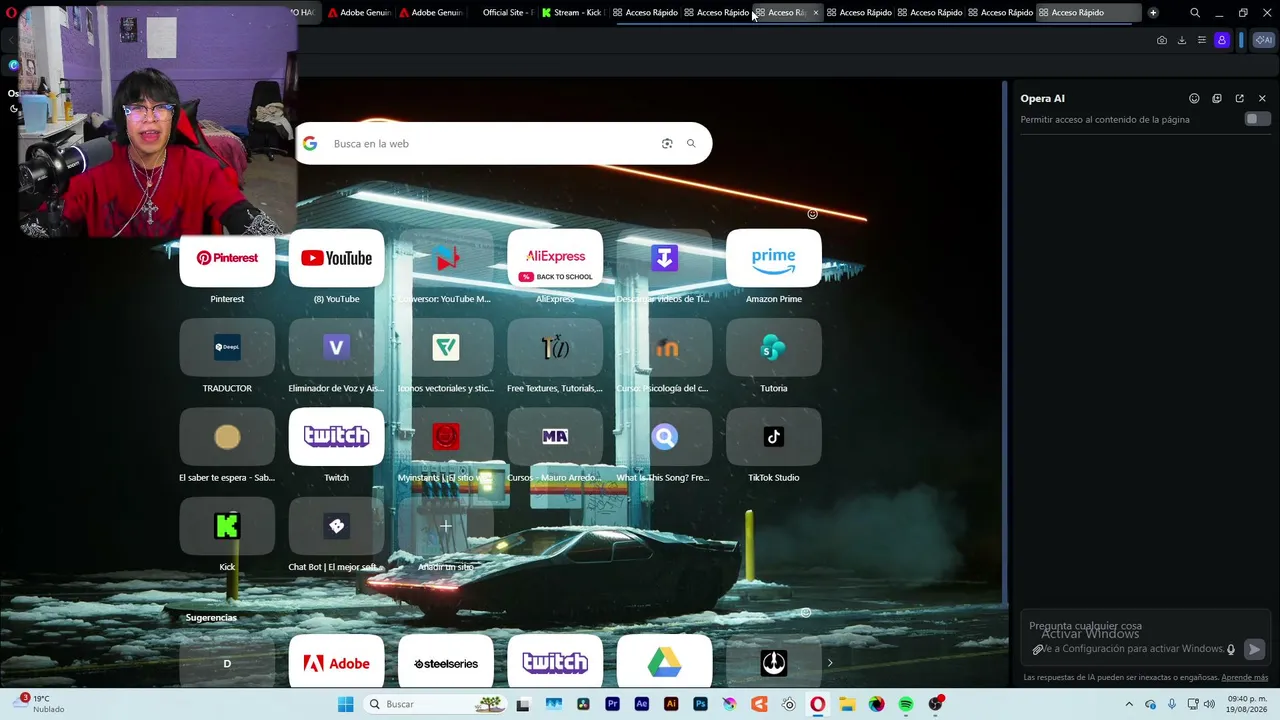This screenshot has width=1280, height=720.
Task: Launch Photoshop from the taskbar
Action: click(x=700, y=704)
